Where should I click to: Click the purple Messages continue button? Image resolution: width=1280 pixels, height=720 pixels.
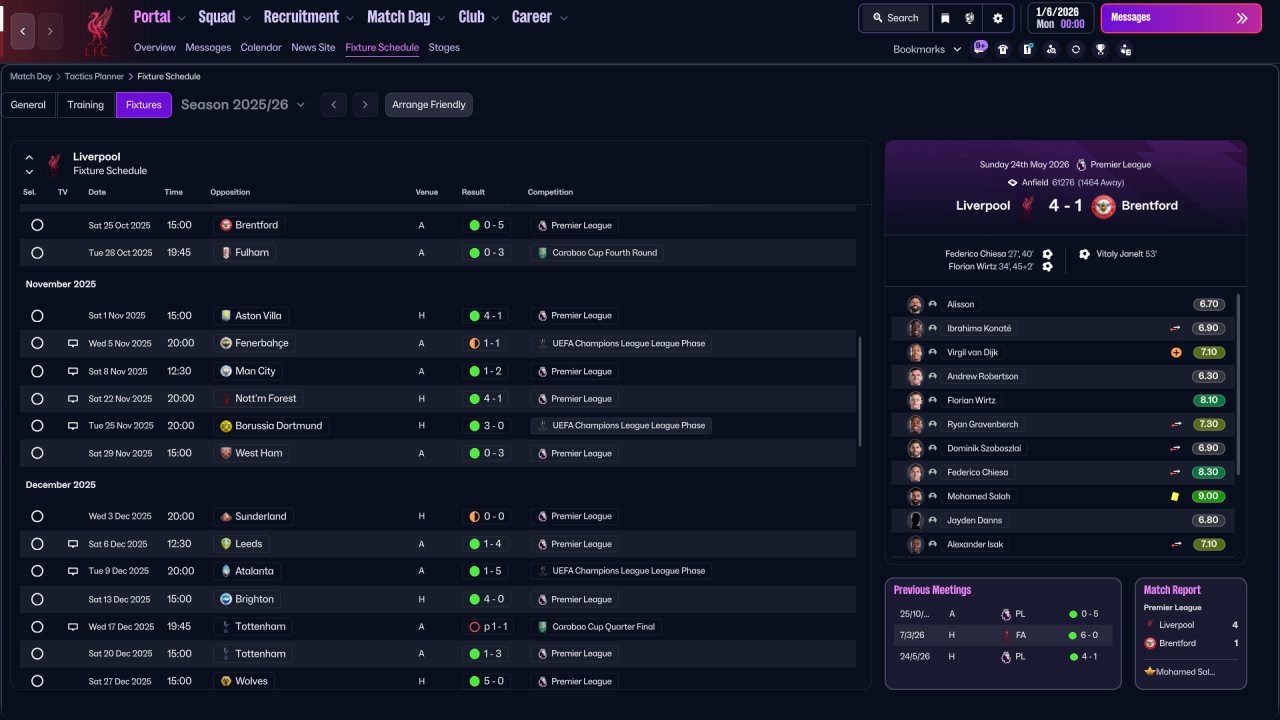pyautogui.click(x=1181, y=18)
